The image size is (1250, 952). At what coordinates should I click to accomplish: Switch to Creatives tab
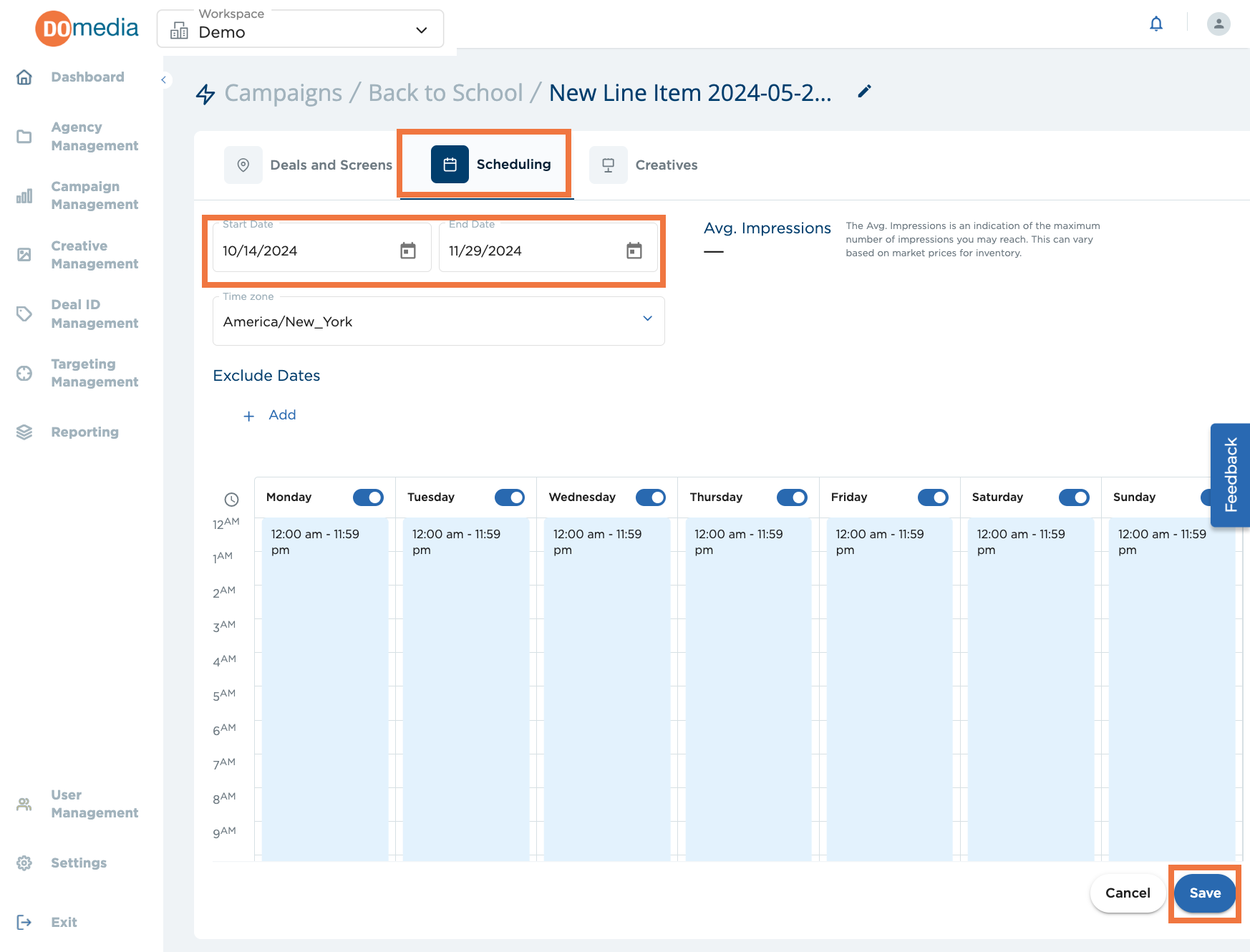pos(644,165)
